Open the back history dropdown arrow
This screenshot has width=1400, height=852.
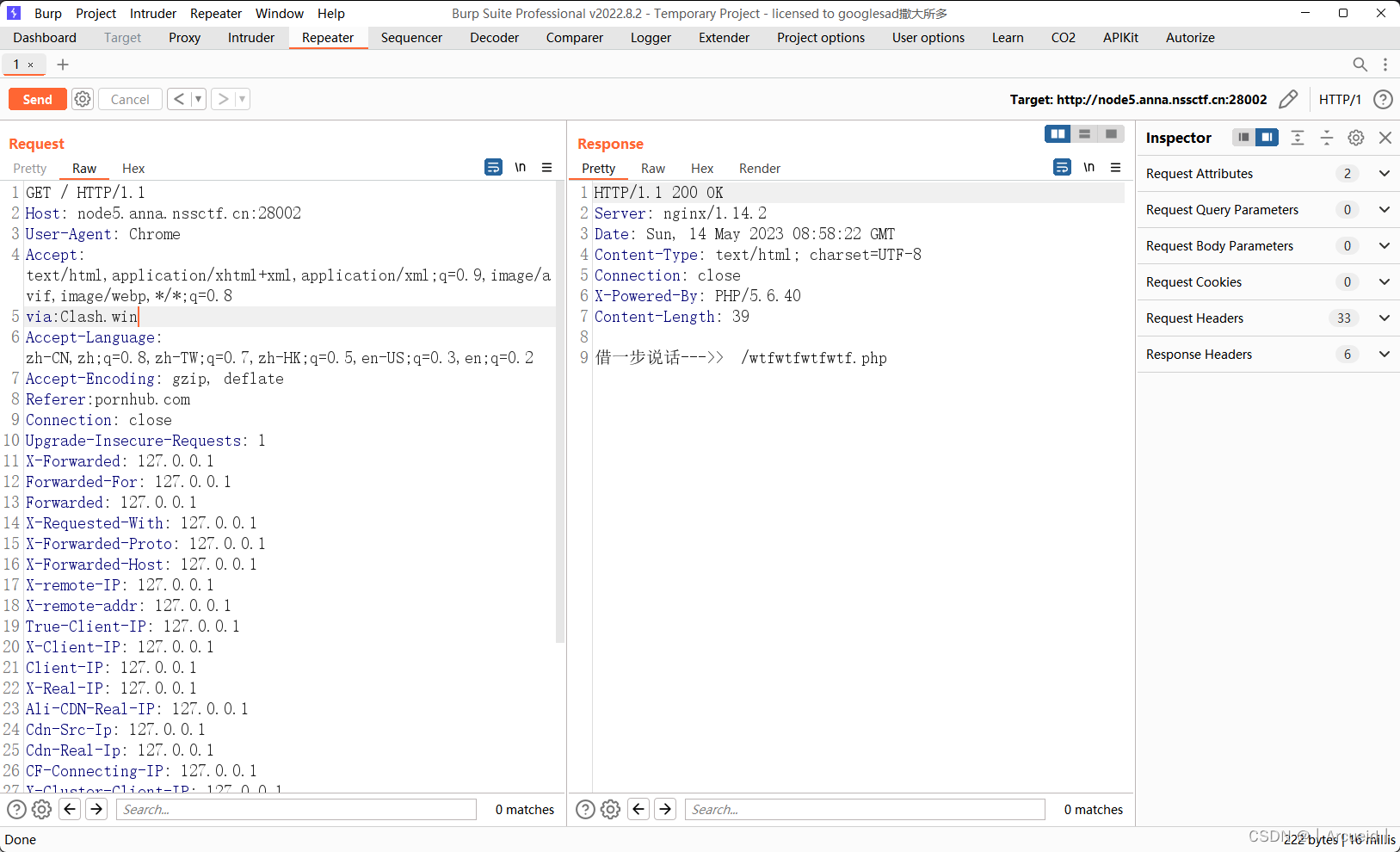(198, 99)
